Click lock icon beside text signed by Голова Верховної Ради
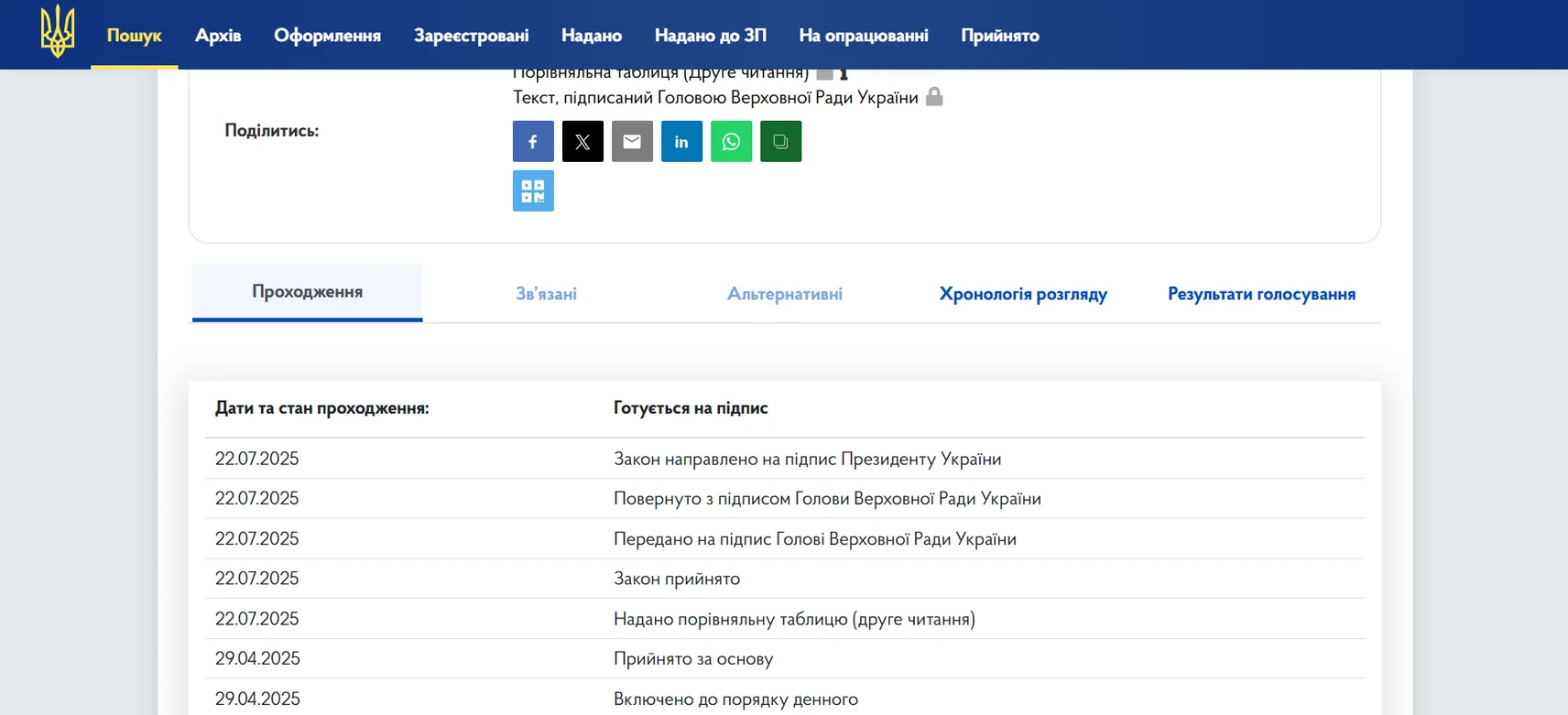The width and height of the screenshot is (1568, 715). 934,97
